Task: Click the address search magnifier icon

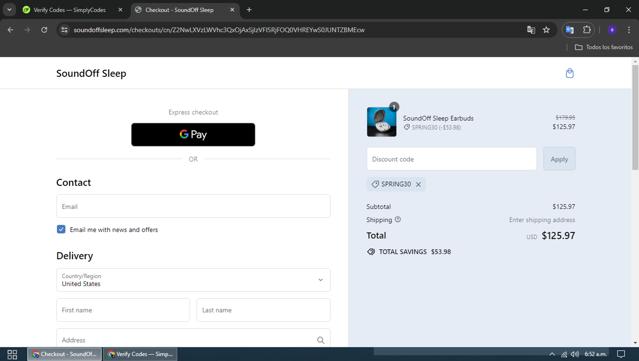Action: (x=321, y=340)
